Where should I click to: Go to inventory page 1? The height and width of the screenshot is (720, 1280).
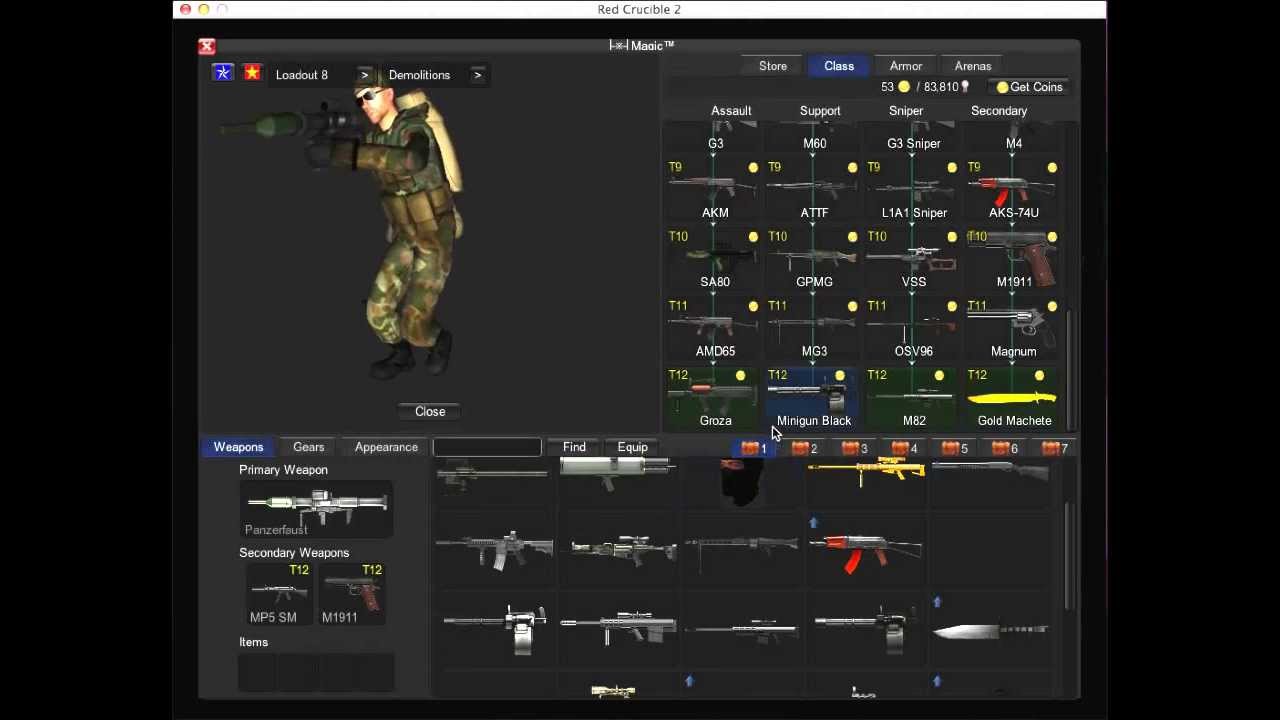click(x=753, y=448)
